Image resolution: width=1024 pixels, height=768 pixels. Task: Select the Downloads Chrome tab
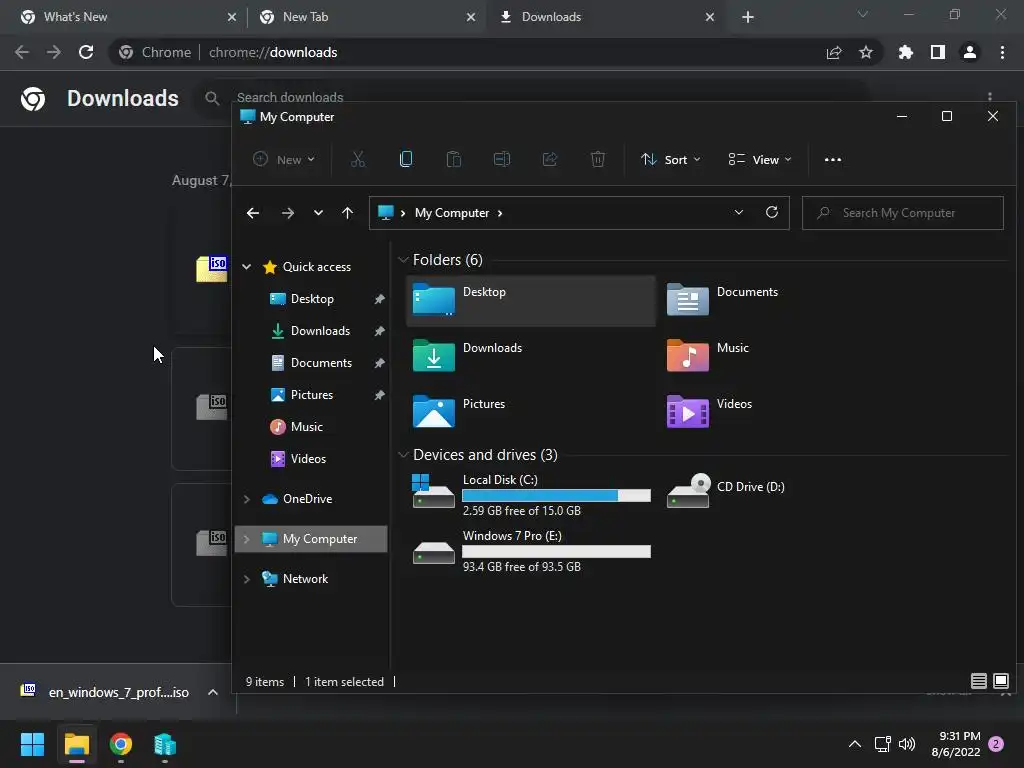[606, 17]
